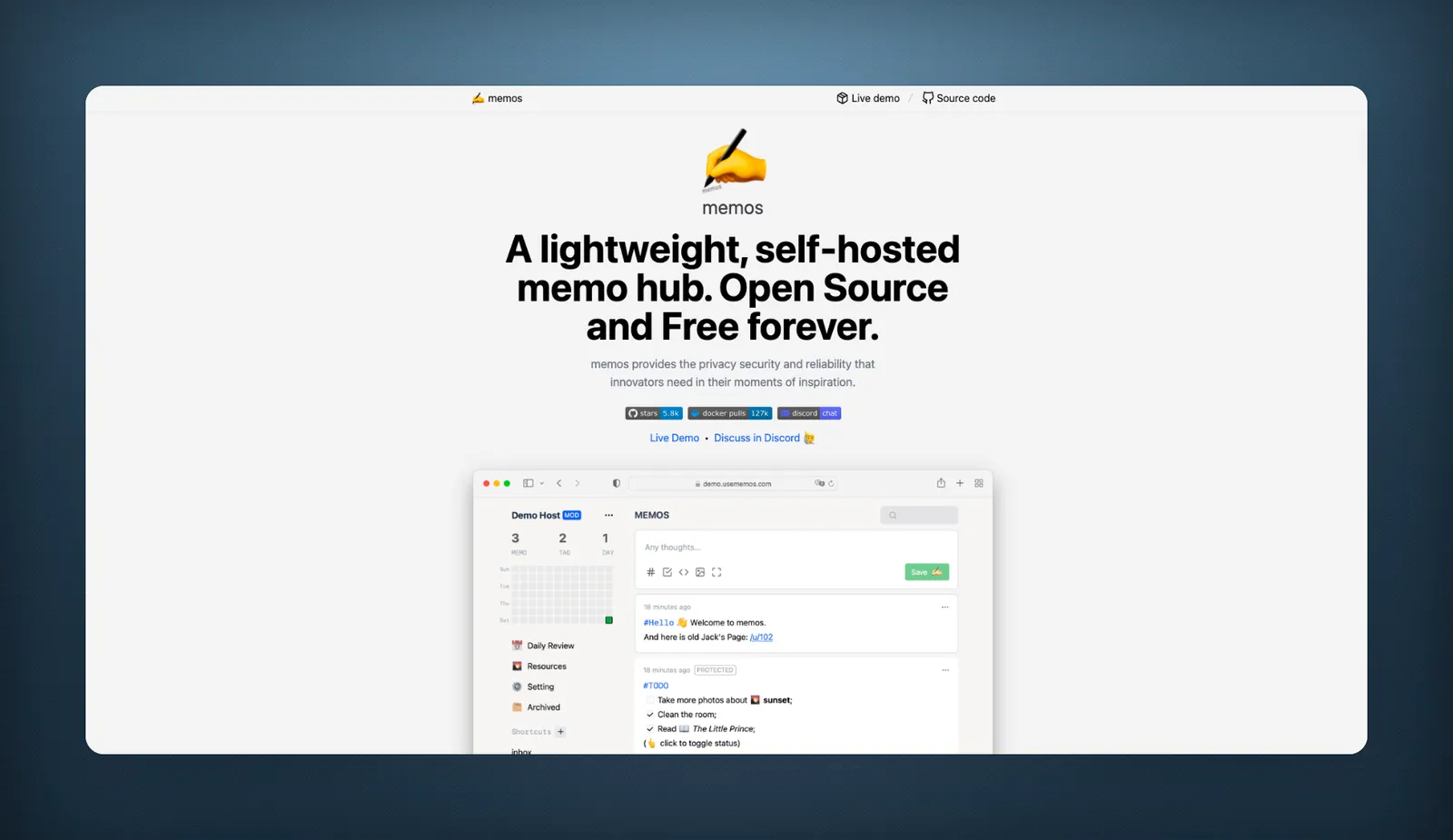Click the plus icon next to Shortcuts
This screenshot has width=1453, height=840.
(x=560, y=732)
